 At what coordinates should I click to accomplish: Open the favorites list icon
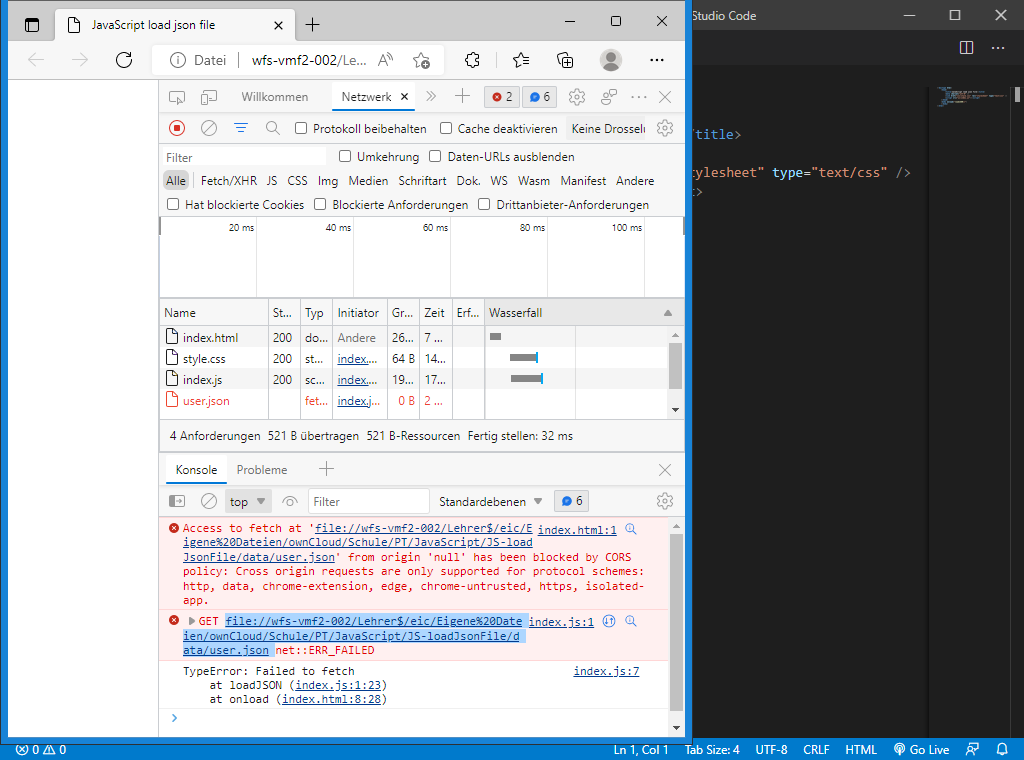520,60
